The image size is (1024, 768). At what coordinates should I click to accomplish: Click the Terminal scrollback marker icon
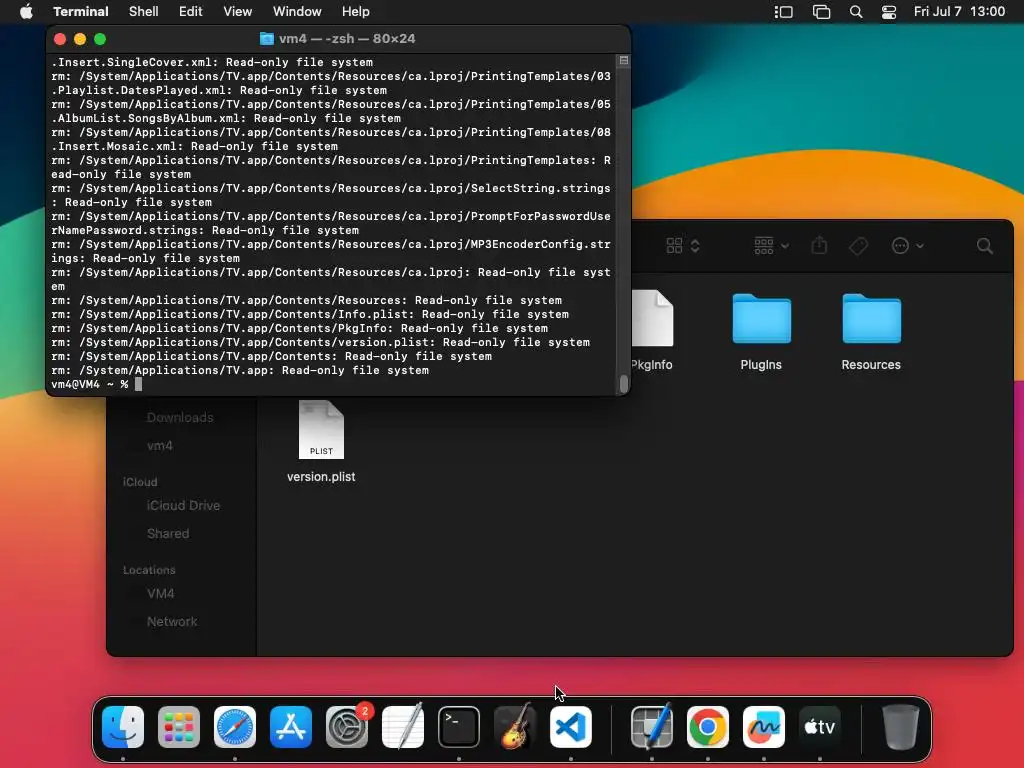click(x=624, y=61)
